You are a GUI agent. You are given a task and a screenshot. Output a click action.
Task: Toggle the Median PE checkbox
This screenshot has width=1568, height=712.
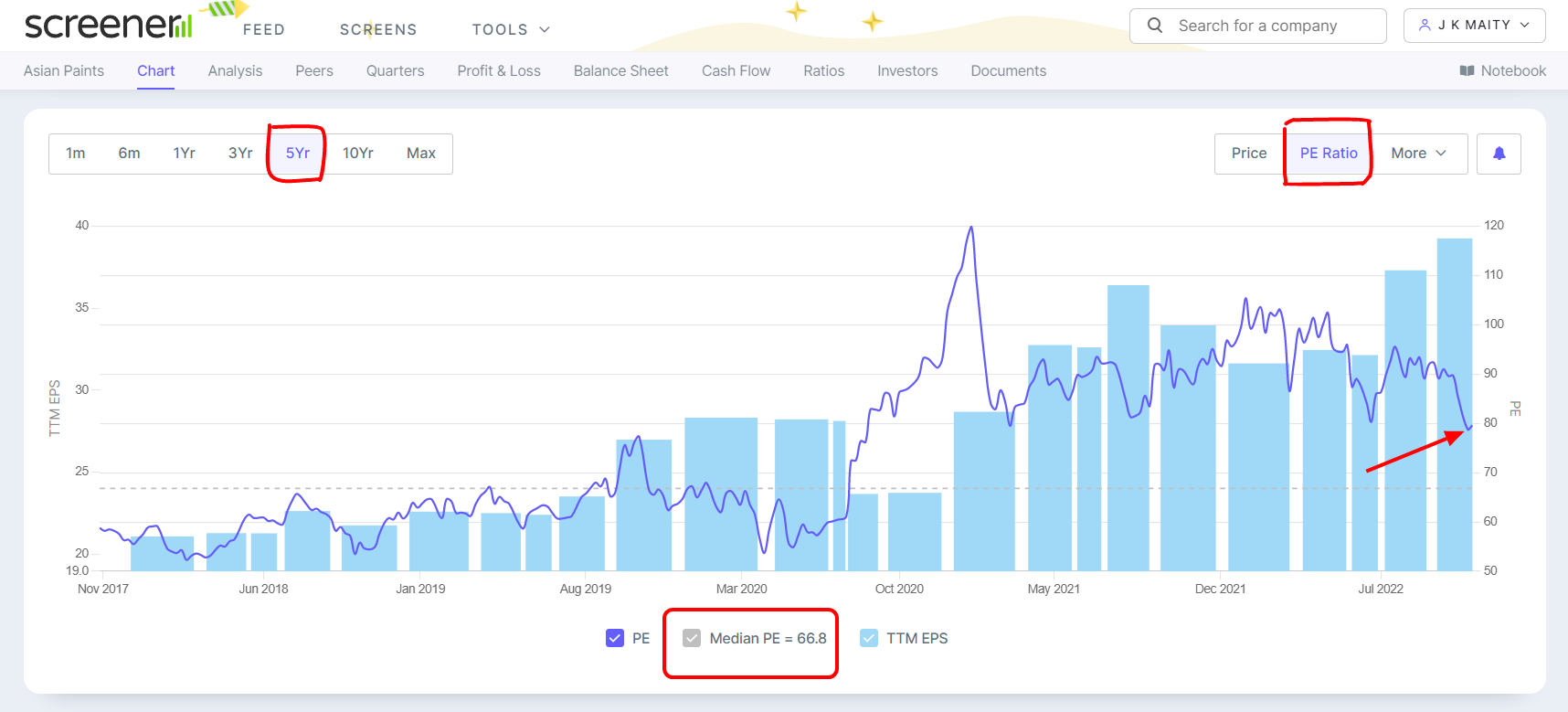(x=692, y=638)
